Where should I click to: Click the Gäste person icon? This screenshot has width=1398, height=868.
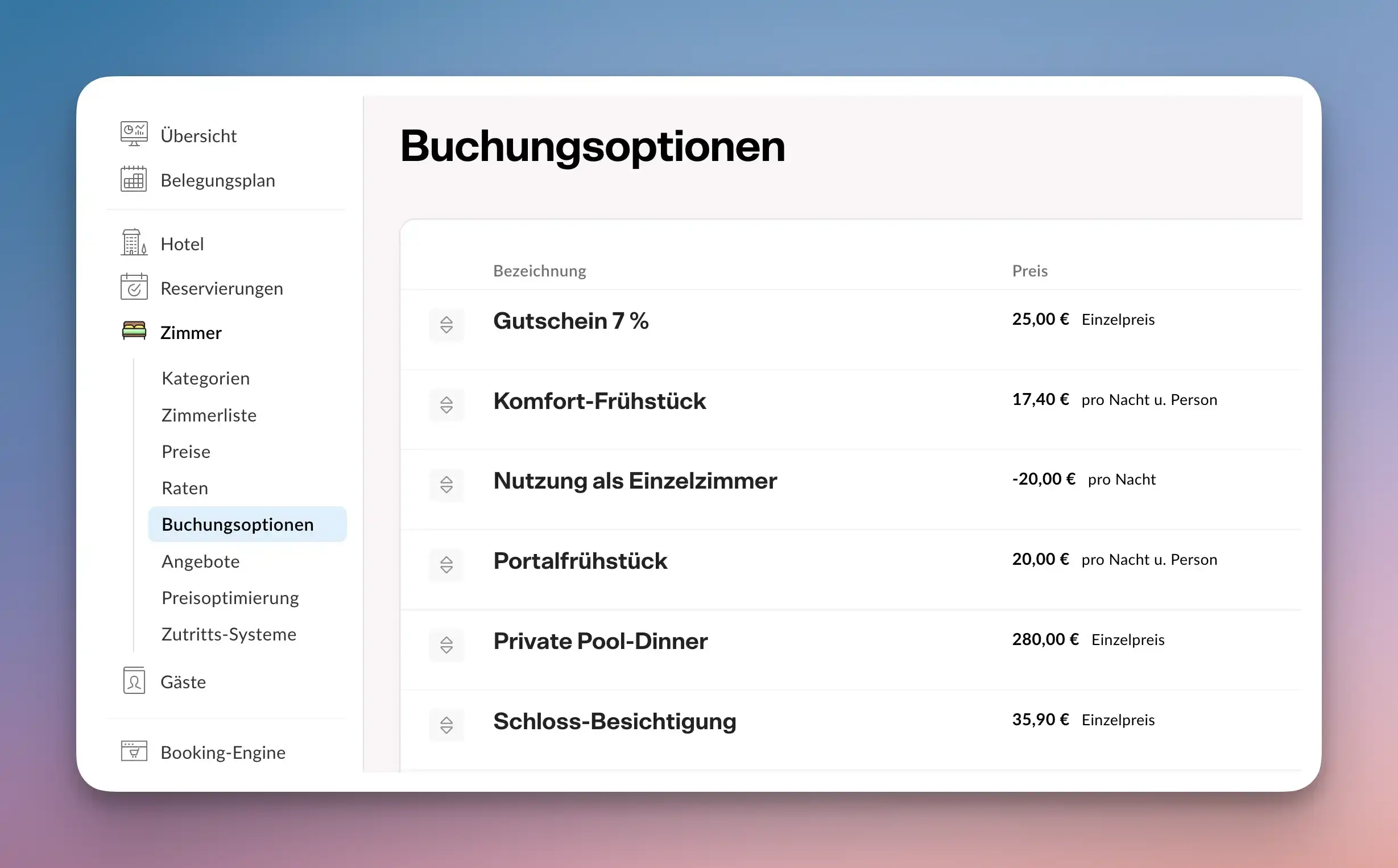click(134, 681)
